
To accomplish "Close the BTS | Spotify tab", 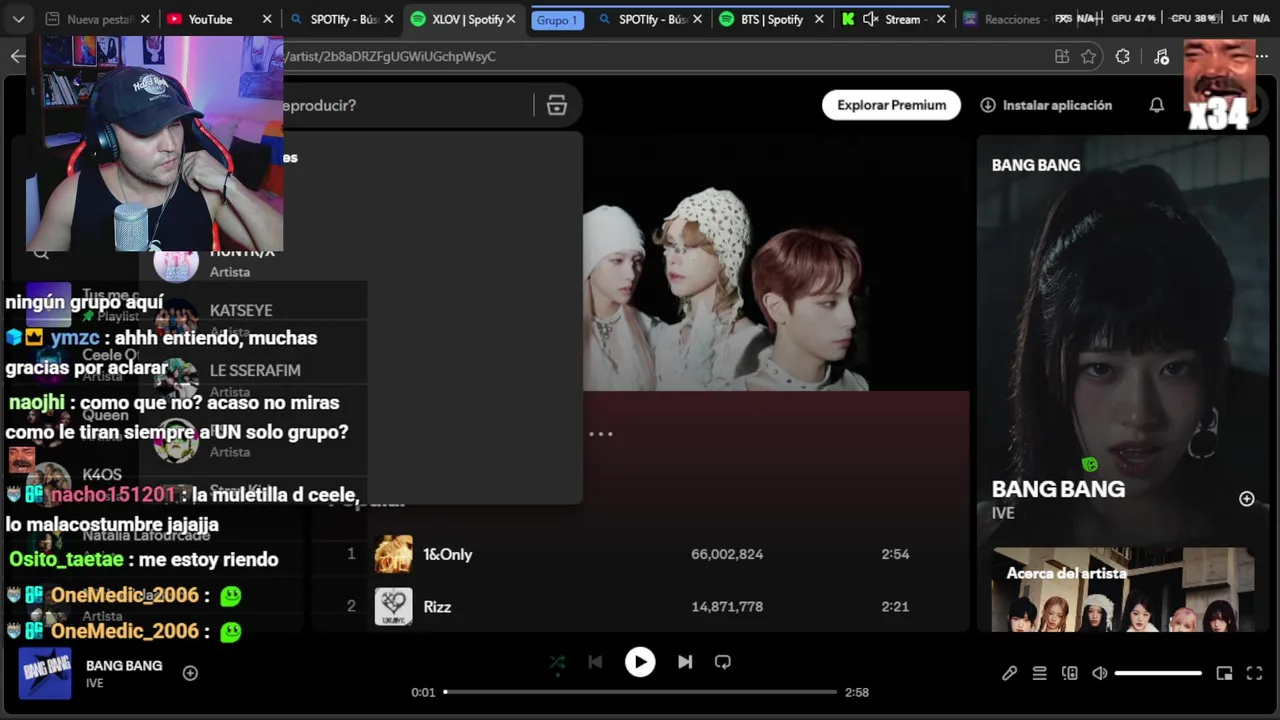I will pyautogui.click(x=819, y=19).
